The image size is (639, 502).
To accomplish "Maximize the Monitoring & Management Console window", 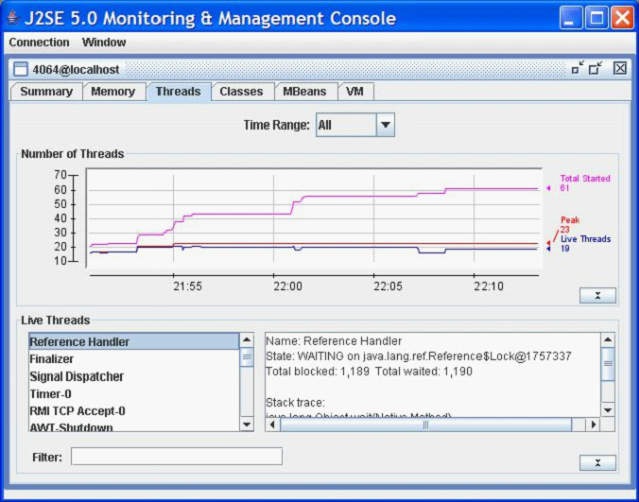I will point(597,18).
